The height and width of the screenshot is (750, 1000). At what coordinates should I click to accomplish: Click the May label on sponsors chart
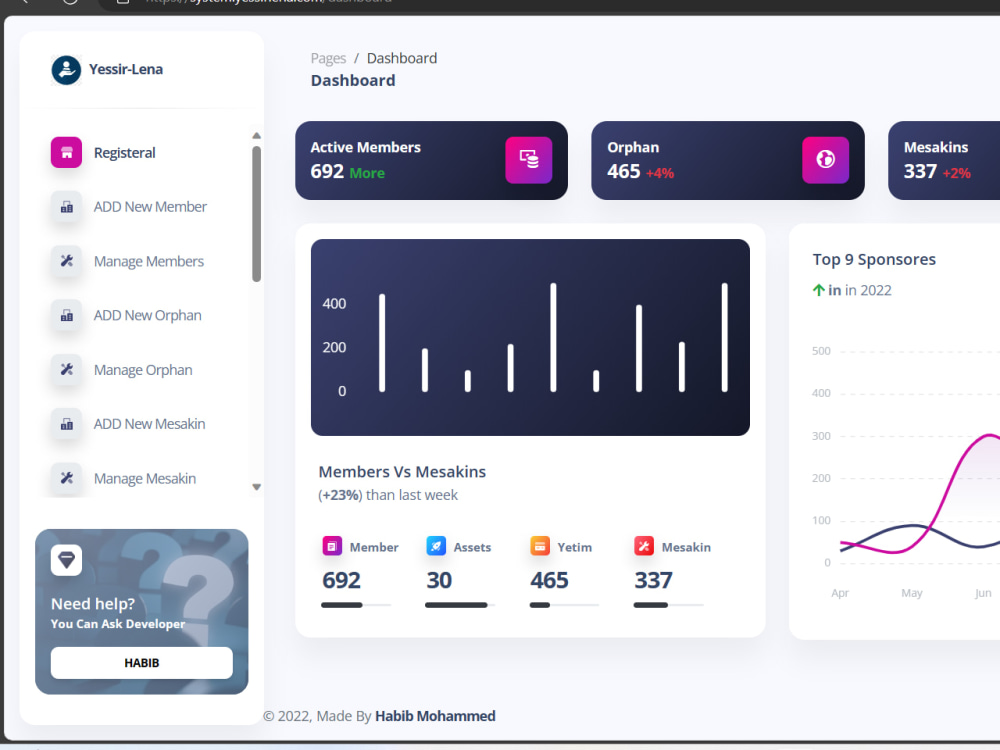pyautogui.click(x=911, y=593)
